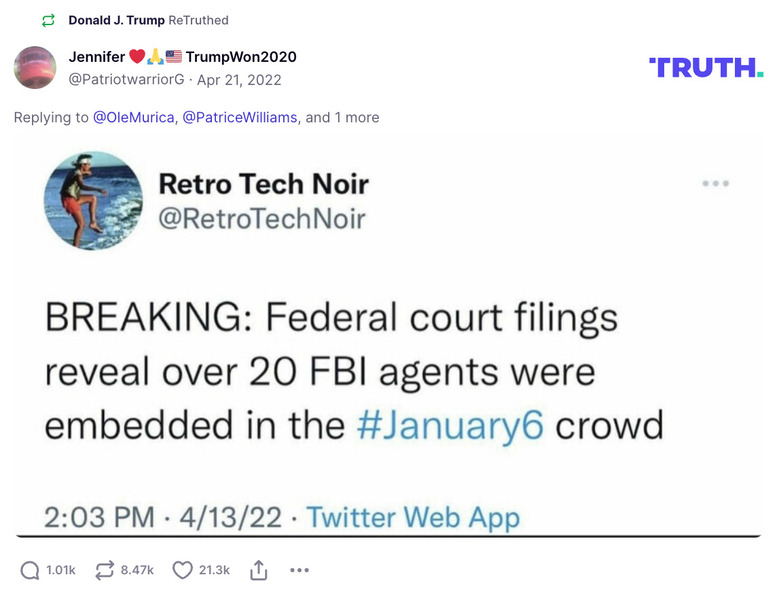The height and width of the screenshot is (594, 777).
Task: Click the ReTruth arrows icon below post
Action: coord(103,569)
